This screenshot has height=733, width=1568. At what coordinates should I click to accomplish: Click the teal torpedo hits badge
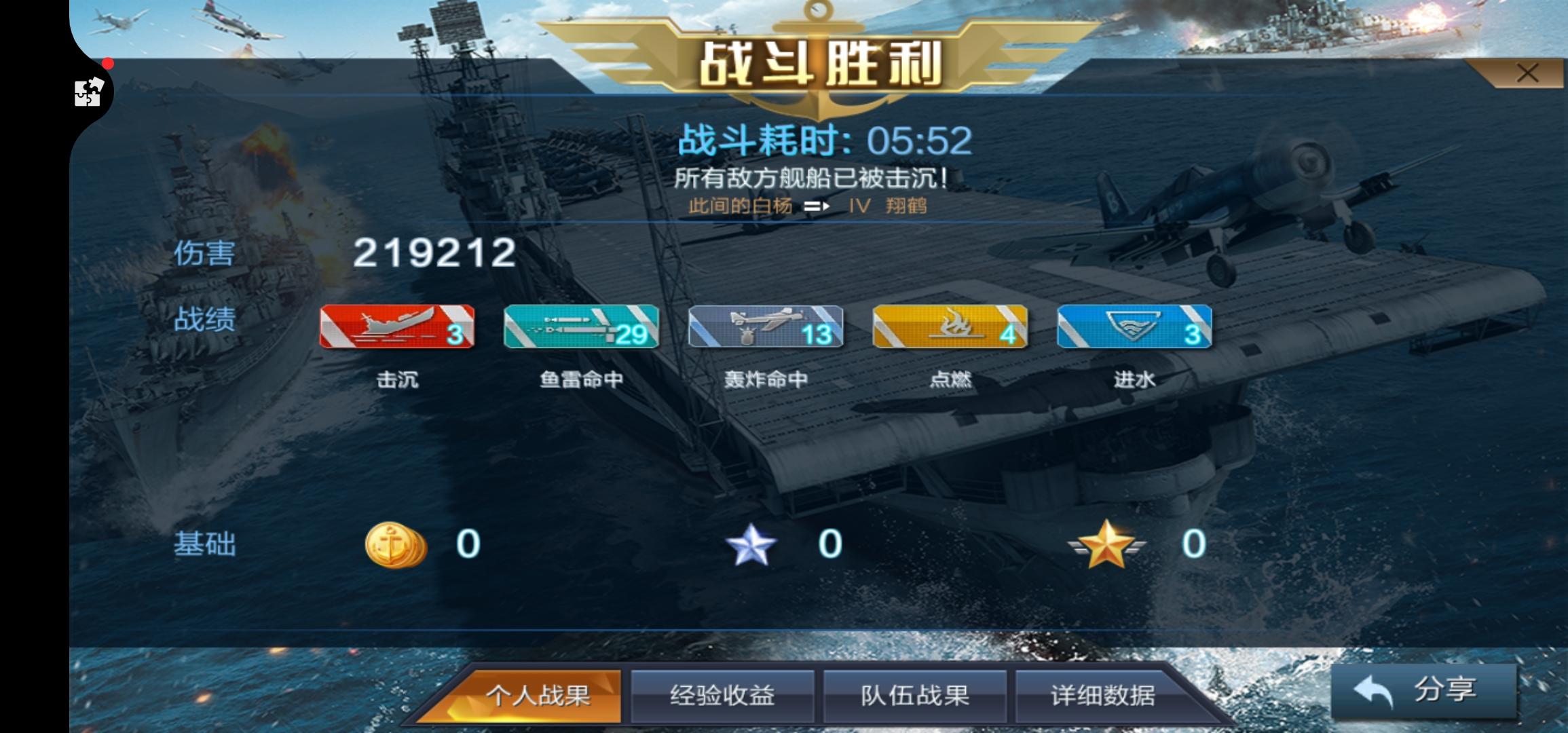coord(582,326)
